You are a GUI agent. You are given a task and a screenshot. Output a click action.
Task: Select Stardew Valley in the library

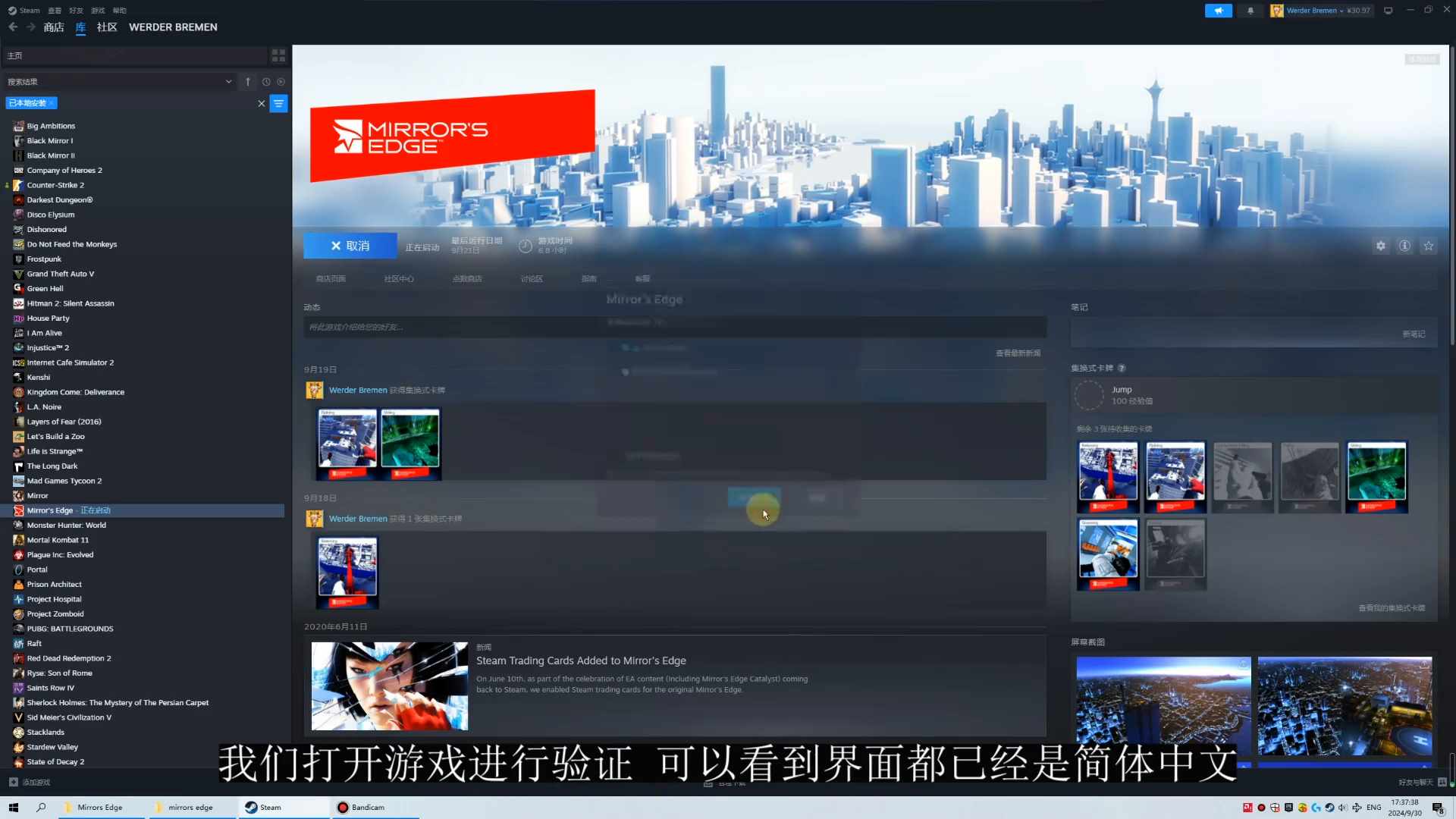[x=52, y=747]
